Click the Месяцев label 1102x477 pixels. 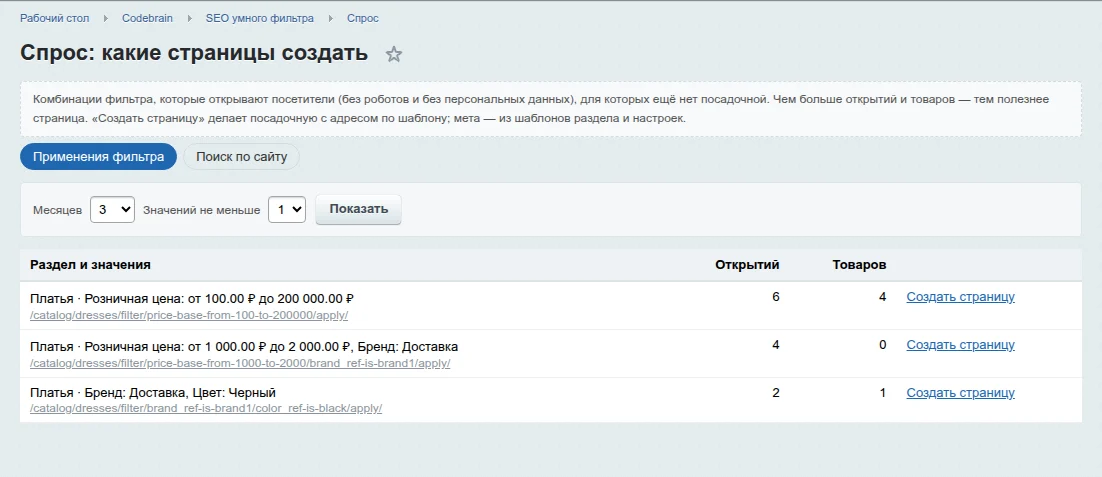[58, 210]
